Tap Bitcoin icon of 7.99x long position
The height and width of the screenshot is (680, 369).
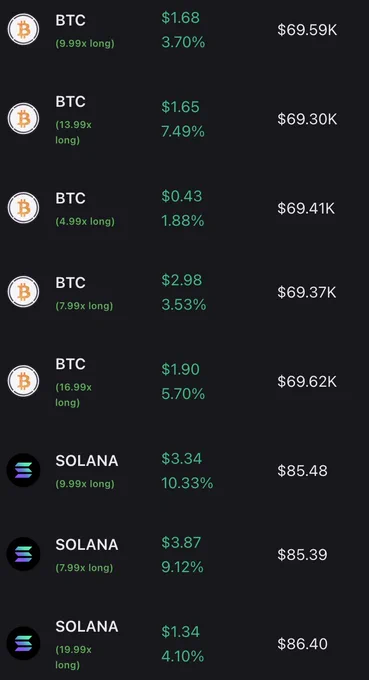pyautogui.click(x=23, y=292)
